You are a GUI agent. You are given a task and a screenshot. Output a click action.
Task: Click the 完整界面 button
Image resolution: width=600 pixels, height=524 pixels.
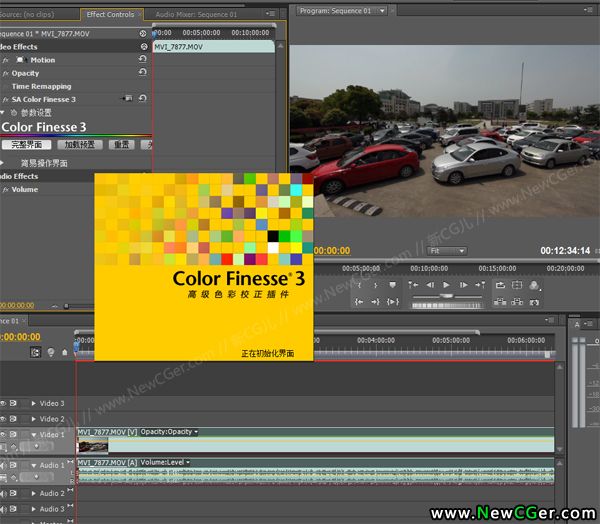click(26, 145)
